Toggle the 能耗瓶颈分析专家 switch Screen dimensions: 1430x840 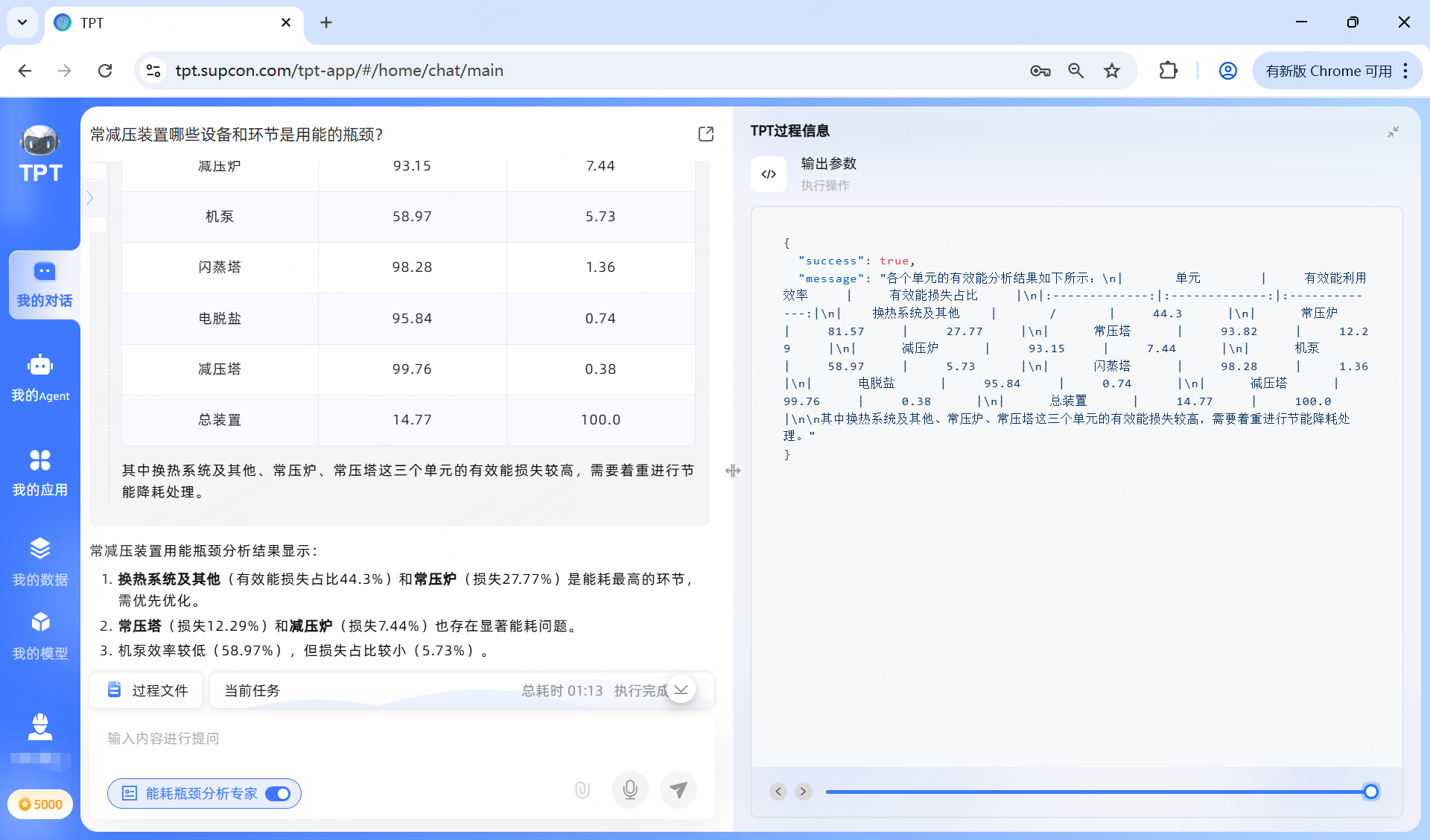click(278, 794)
